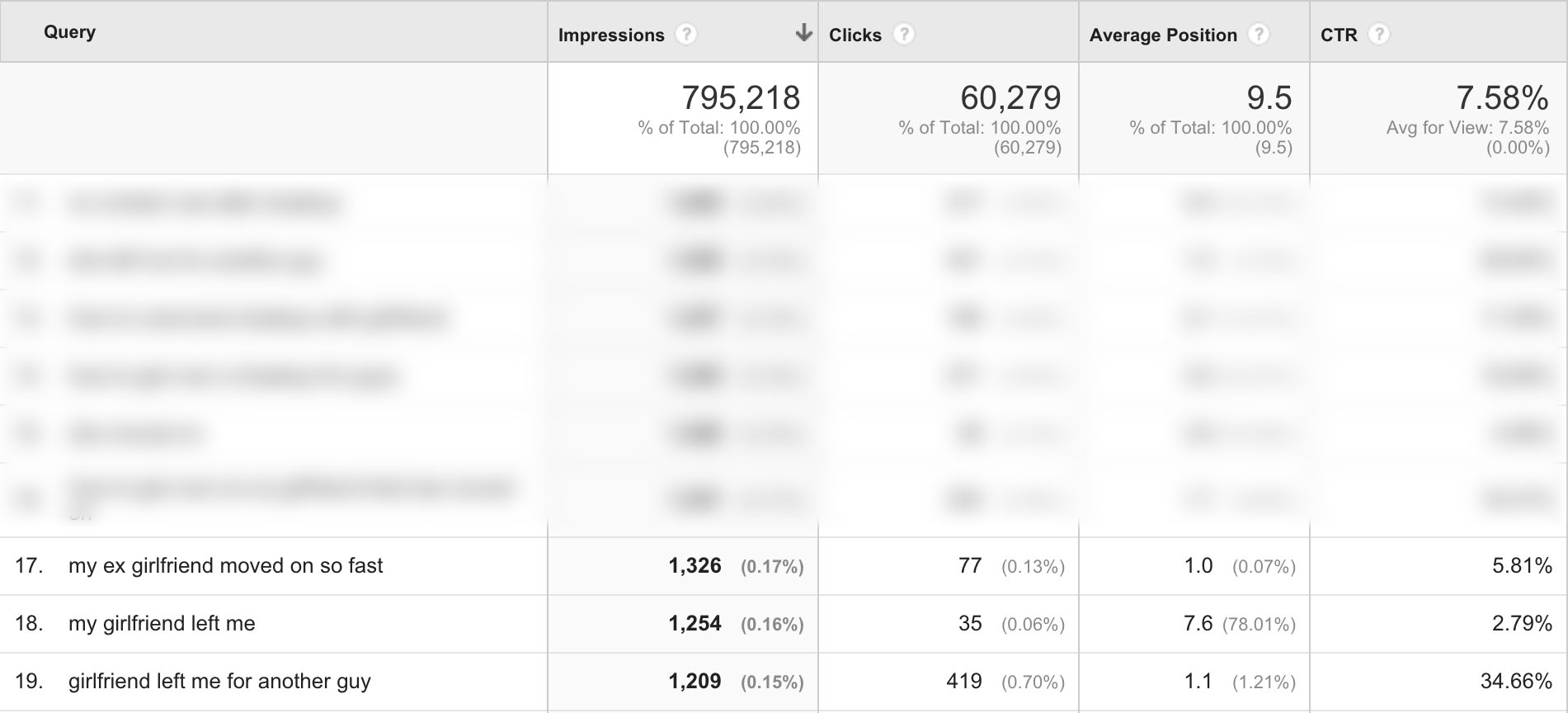1568x713 pixels.
Task: Toggle the Impressions sort arrow
Action: [x=803, y=33]
